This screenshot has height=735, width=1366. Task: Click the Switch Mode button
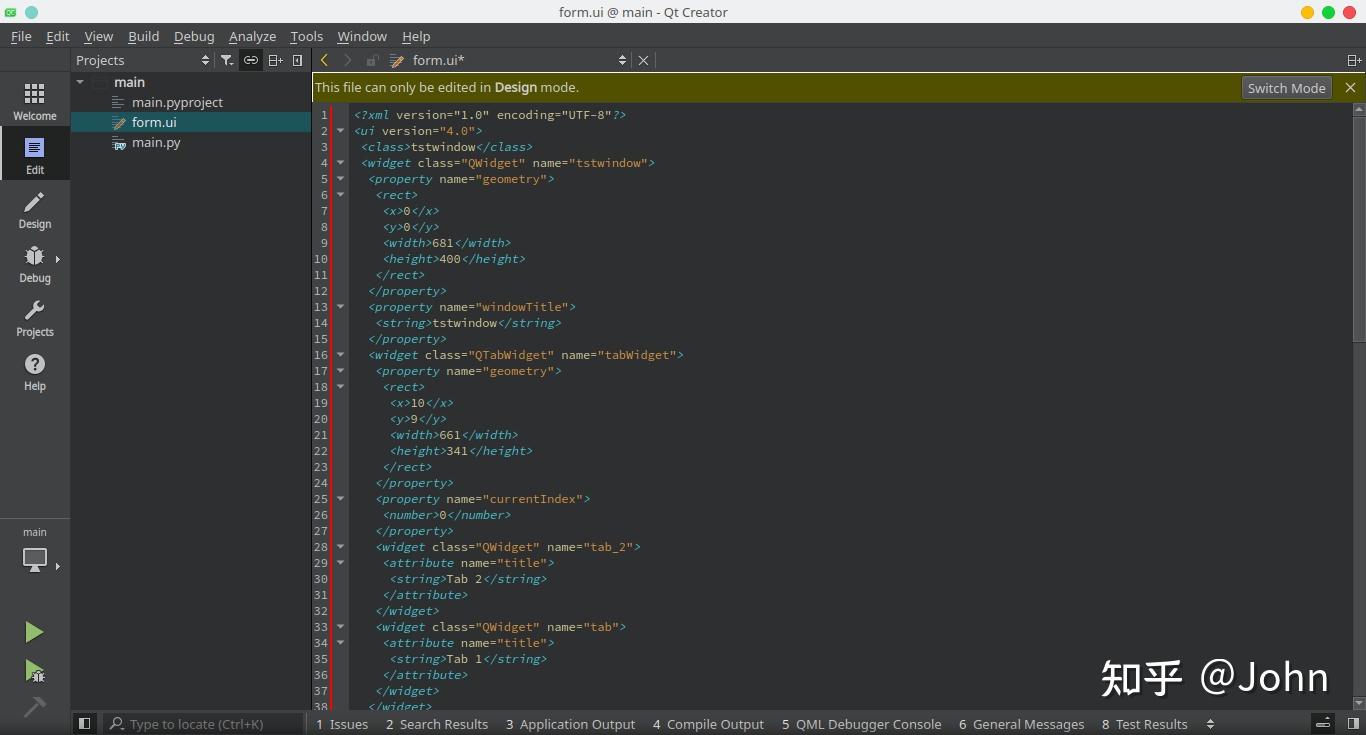[1286, 88]
